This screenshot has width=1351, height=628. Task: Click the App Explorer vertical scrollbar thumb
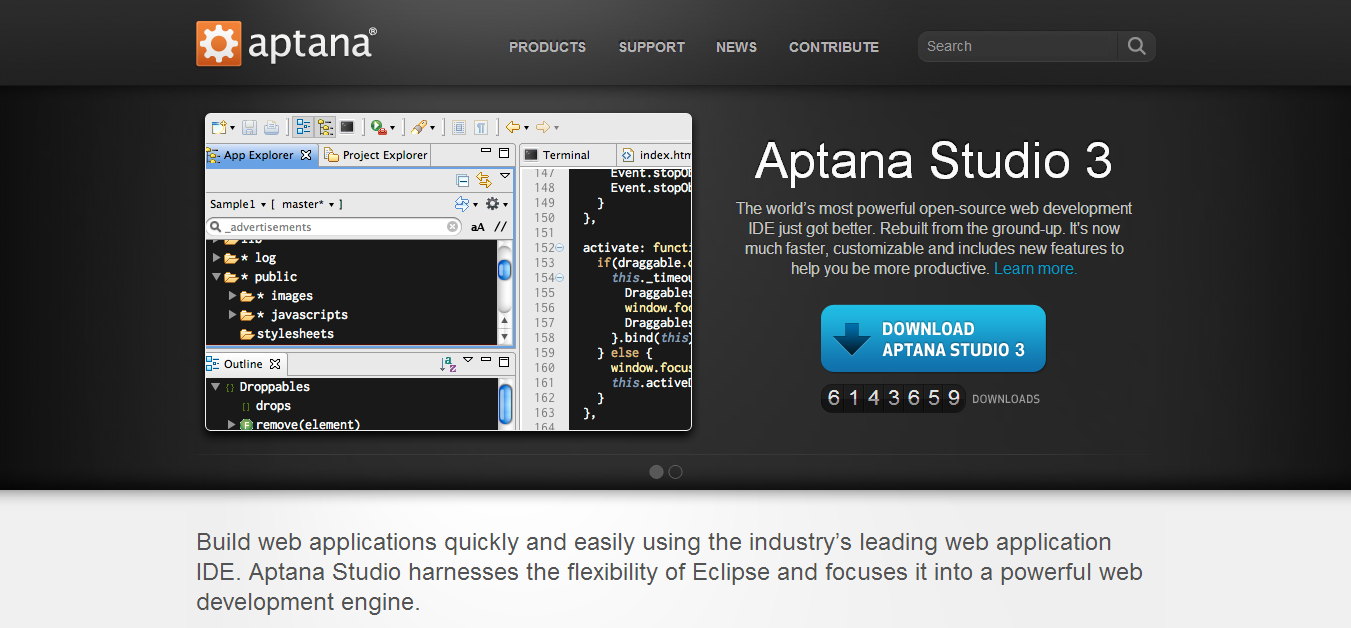505,270
